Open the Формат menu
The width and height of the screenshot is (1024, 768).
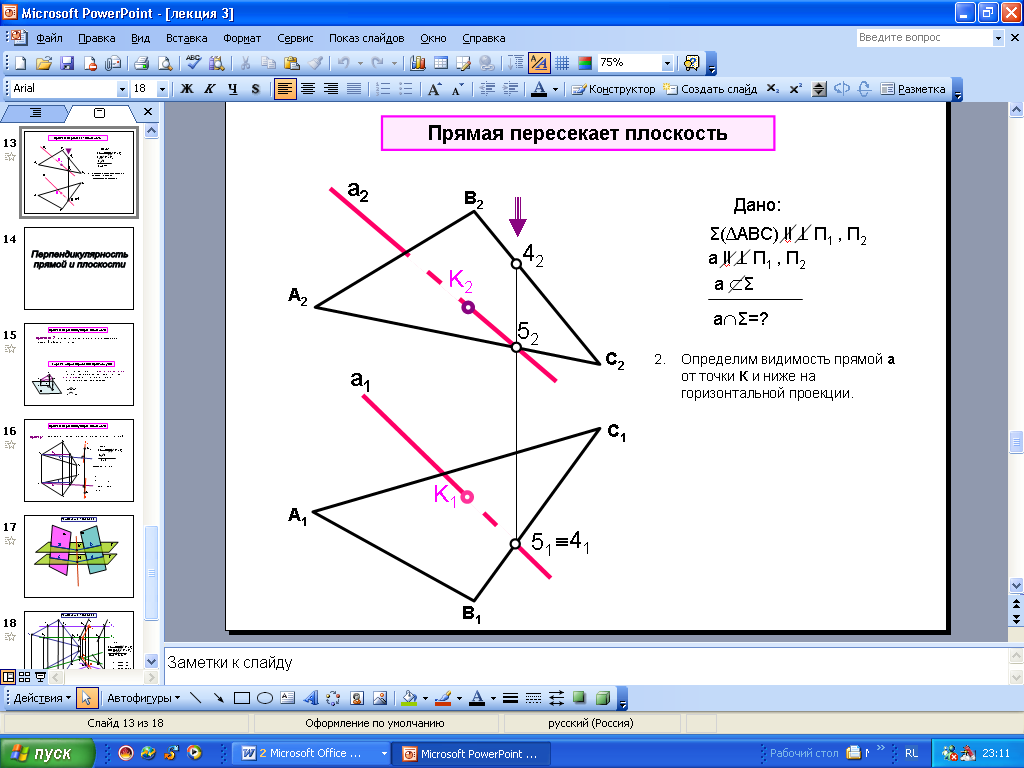coord(242,38)
